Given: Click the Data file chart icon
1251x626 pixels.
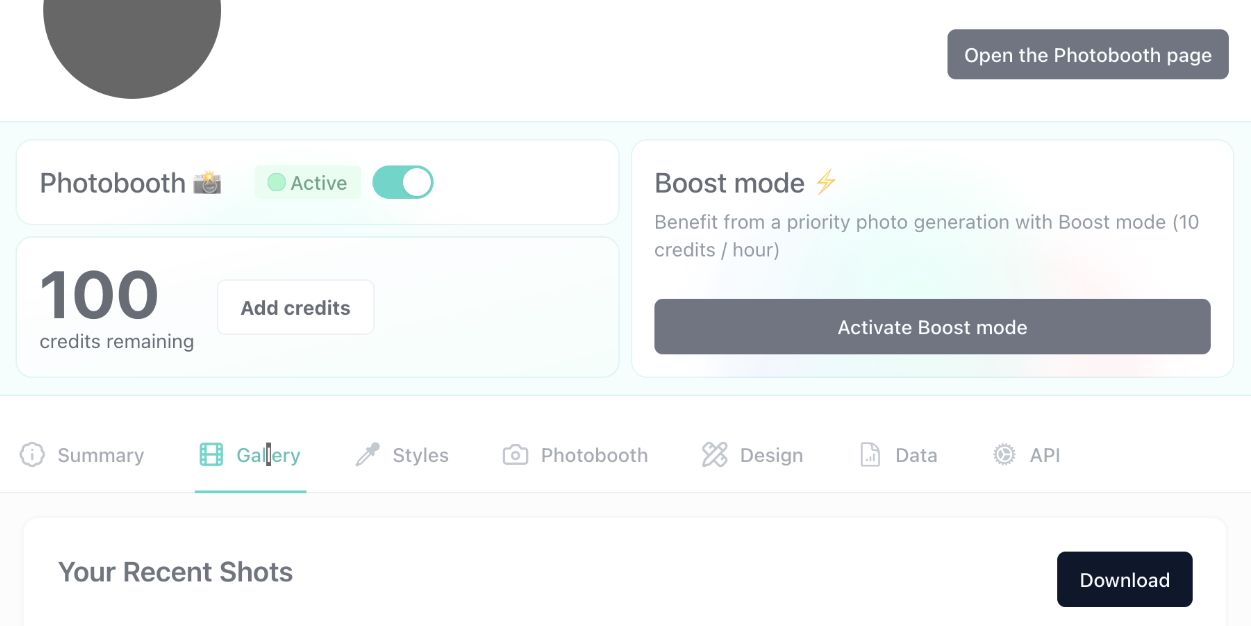Looking at the screenshot, I should tap(870, 455).
